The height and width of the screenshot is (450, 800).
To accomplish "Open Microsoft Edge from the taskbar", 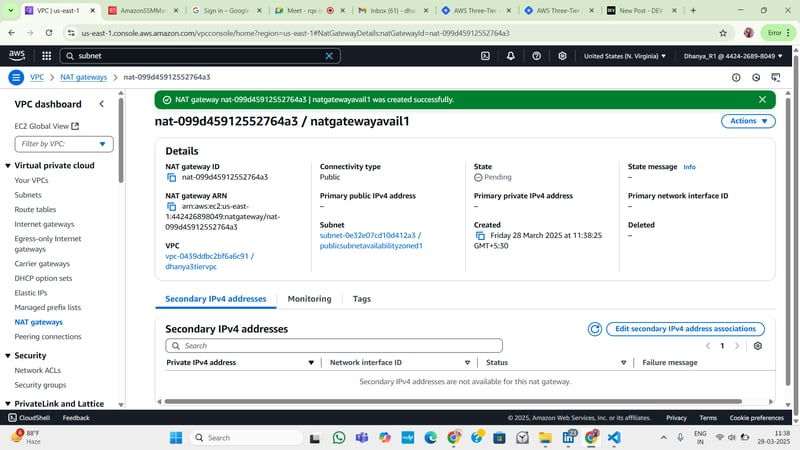I will [x=431, y=438].
